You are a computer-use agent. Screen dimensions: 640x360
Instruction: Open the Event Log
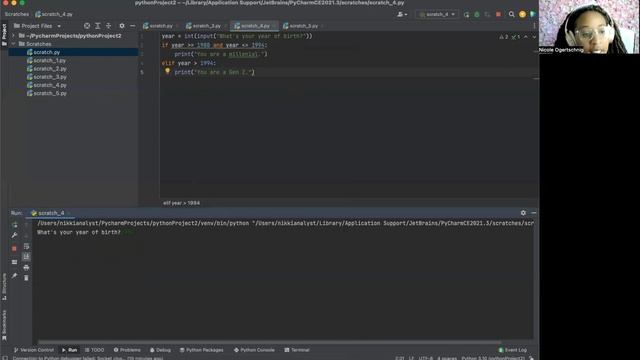[513, 350]
